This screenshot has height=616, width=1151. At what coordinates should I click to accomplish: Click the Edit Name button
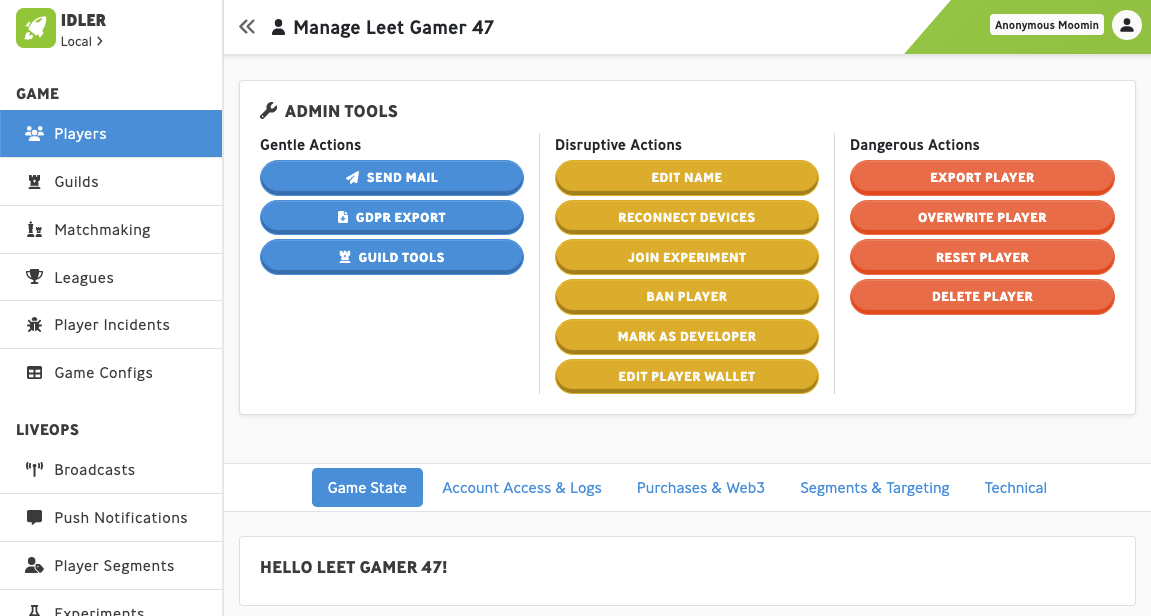tap(687, 178)
